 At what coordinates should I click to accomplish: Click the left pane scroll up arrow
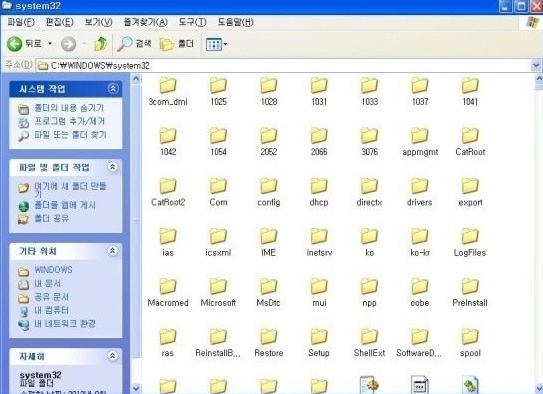[x=136, y=79]
